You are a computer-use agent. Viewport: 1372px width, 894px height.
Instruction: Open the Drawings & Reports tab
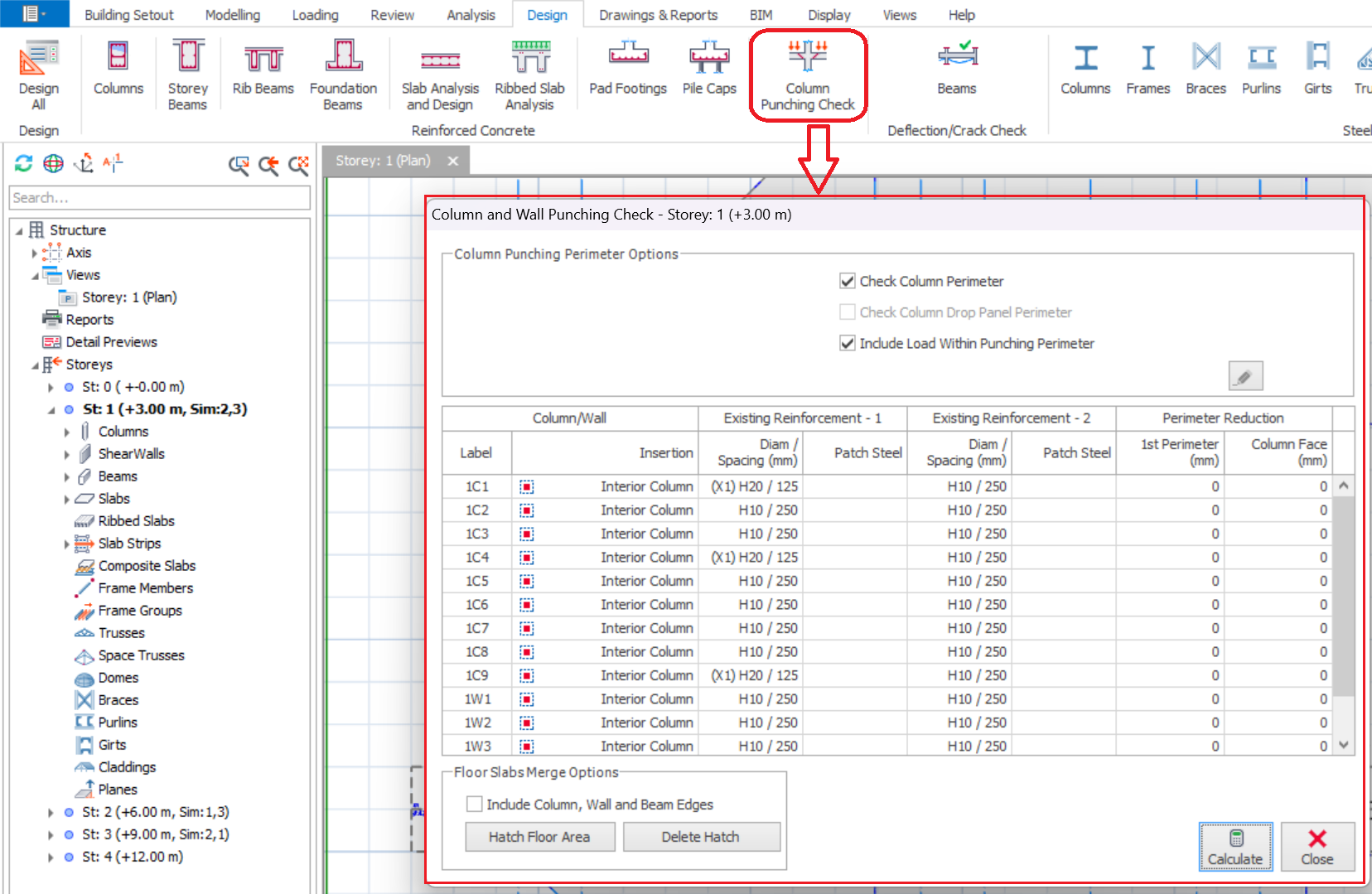[x=658, y=15]
